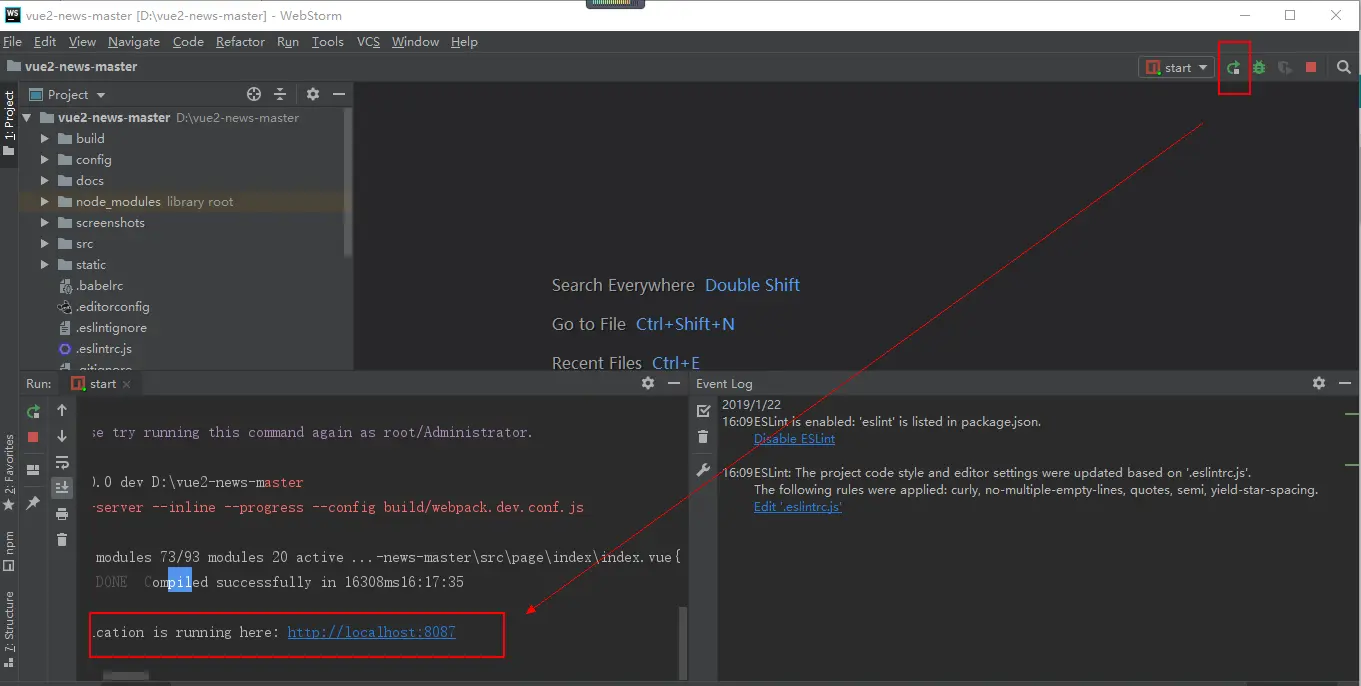
Task: Mark all Event Log notifications as read
Action: [x=703, y=411]
